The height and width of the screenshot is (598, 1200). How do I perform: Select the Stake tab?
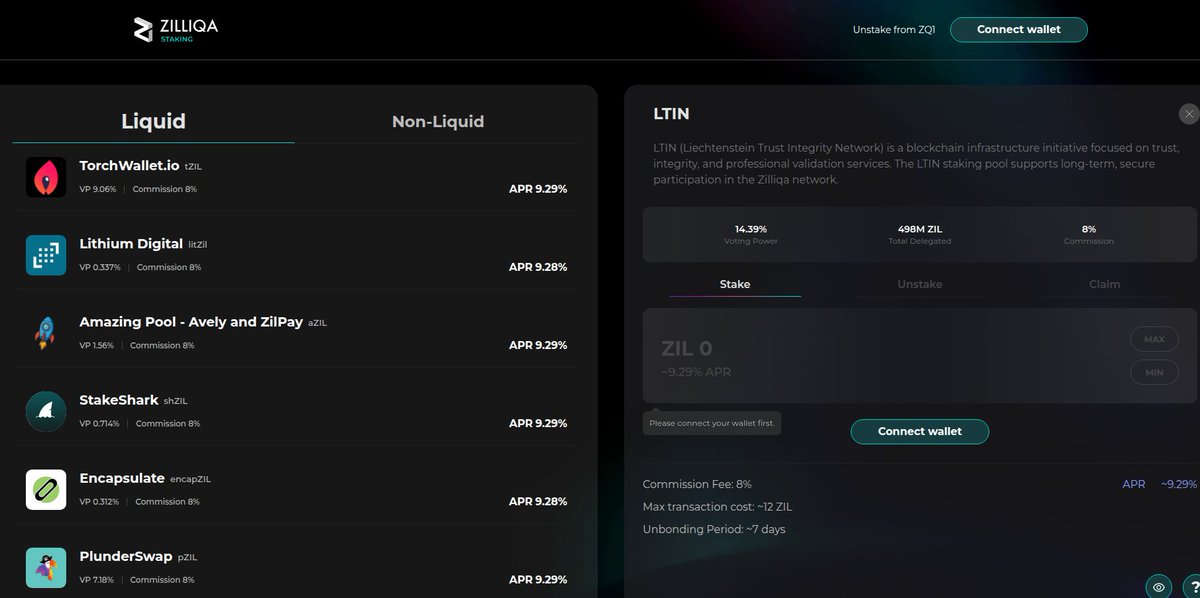pyautogui.click(x=735, y=284)
